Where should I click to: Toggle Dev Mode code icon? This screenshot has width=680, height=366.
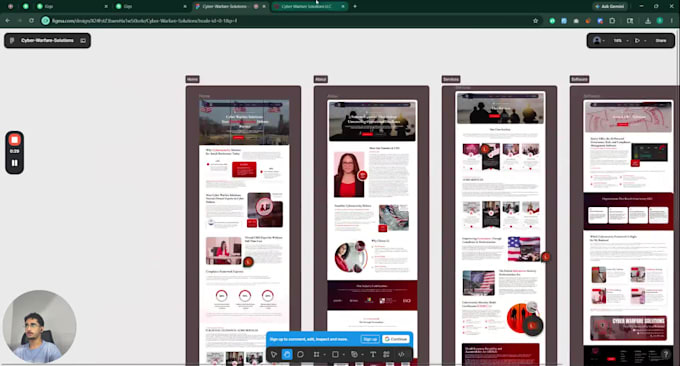tap(401, 354)
